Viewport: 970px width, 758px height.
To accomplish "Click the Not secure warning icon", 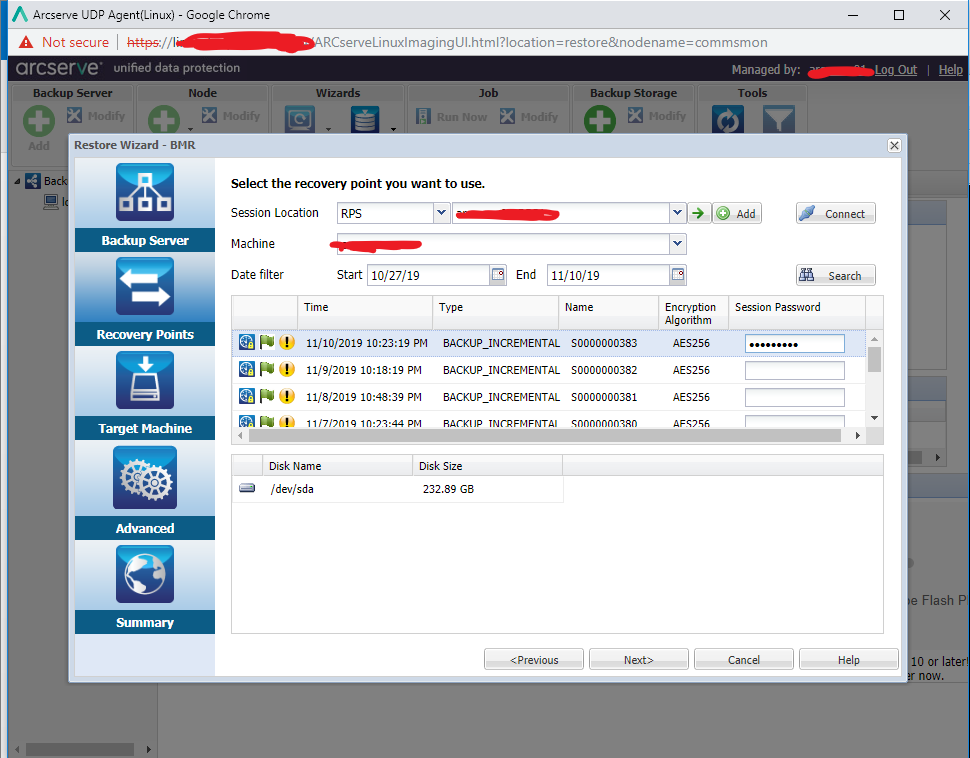I will pos(26,42).
